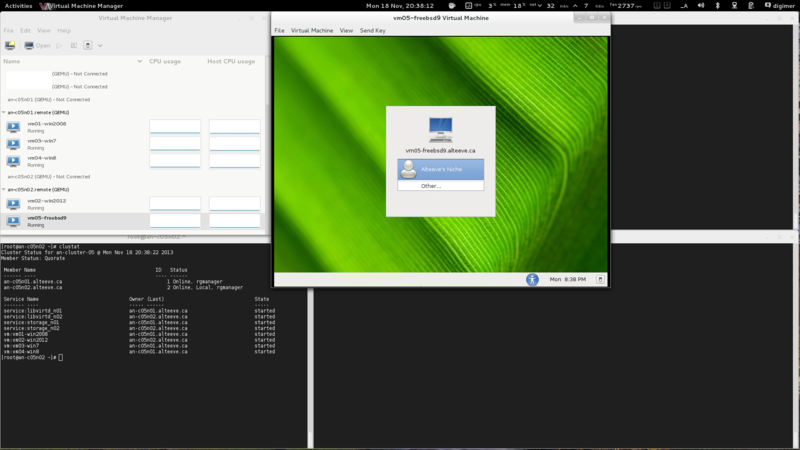Click the CPU system monitor icon

tap(468, 6)
